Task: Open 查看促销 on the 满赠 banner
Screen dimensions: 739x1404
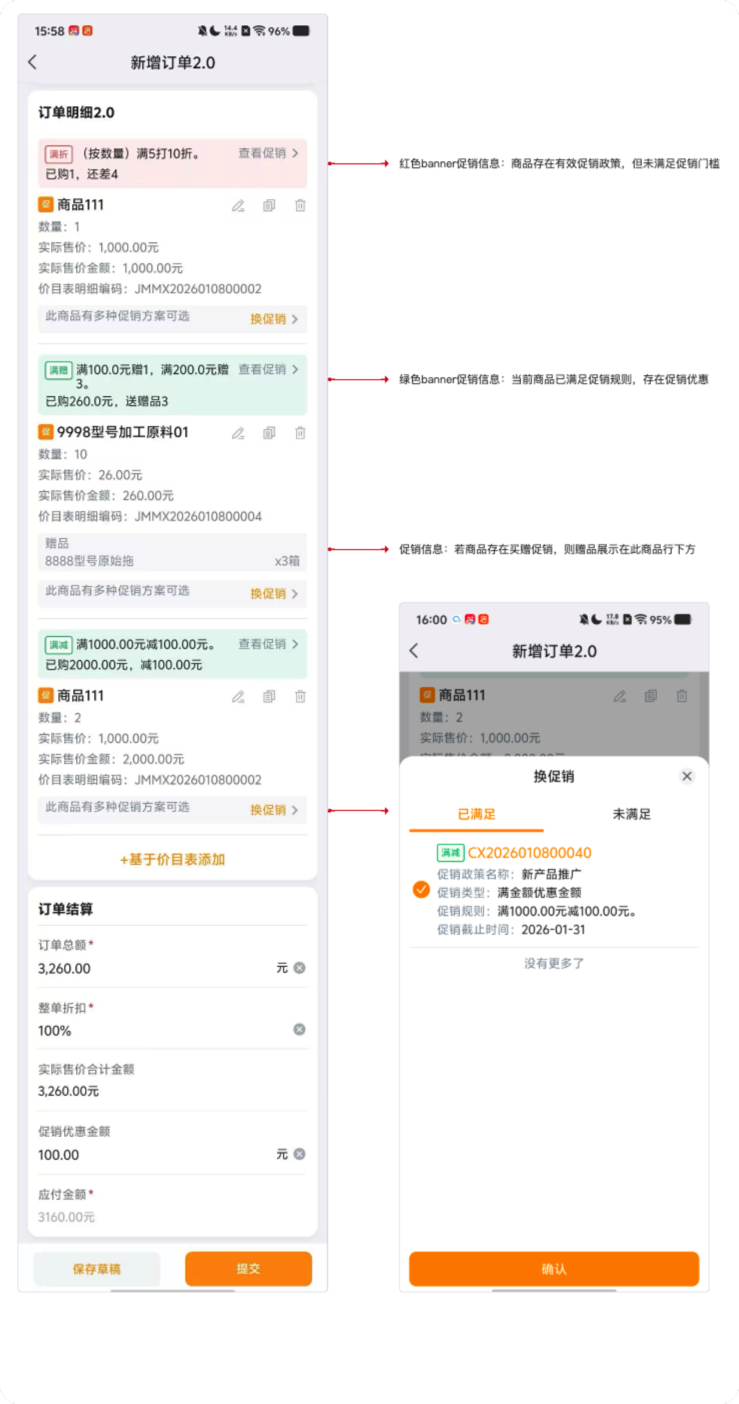Action: [x=268, y=369]
